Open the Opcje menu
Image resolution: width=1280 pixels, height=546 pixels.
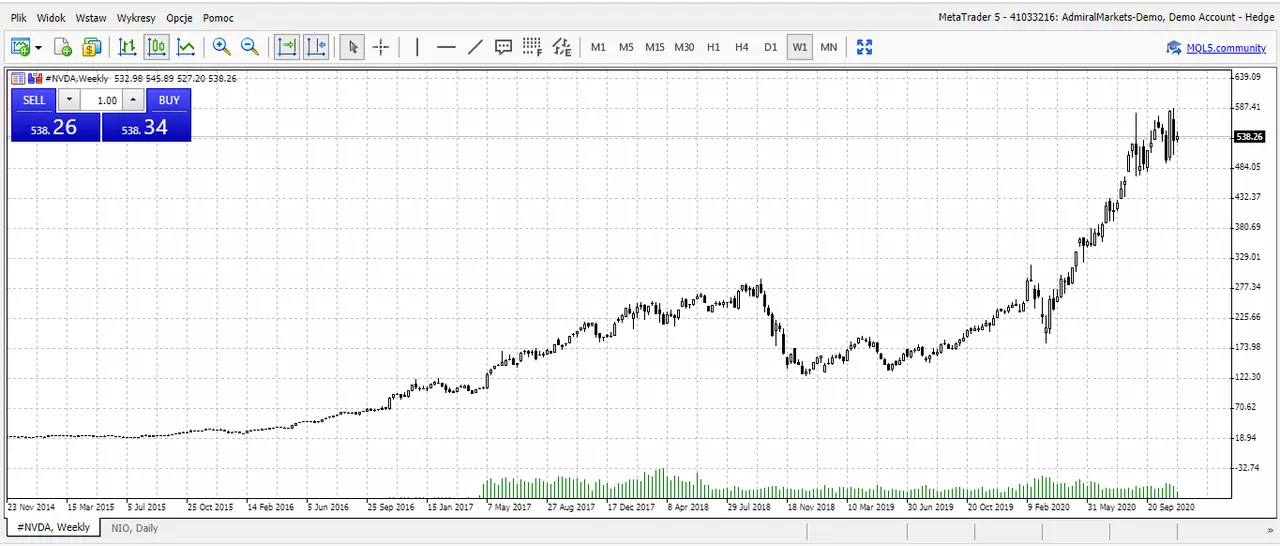[180, 18]
